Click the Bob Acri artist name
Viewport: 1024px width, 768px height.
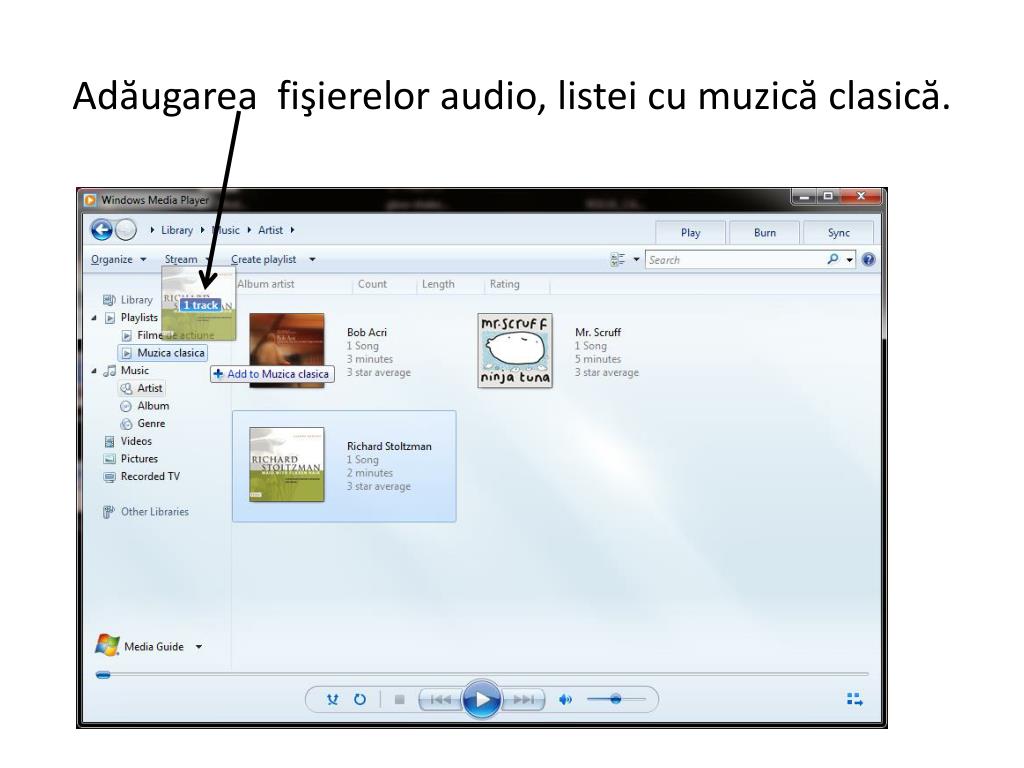click(367, 332)
